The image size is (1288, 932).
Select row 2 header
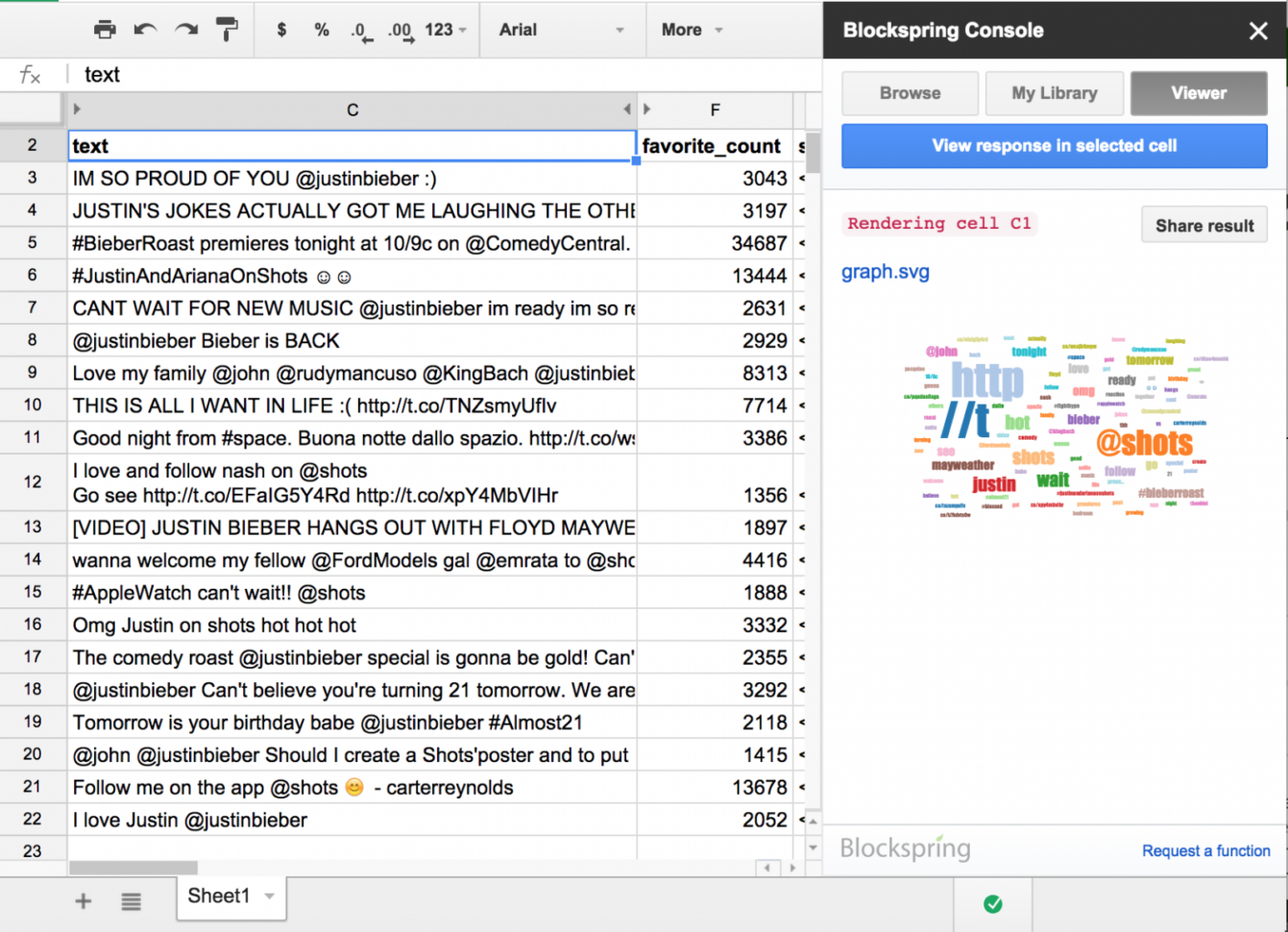tap(33, 146)
